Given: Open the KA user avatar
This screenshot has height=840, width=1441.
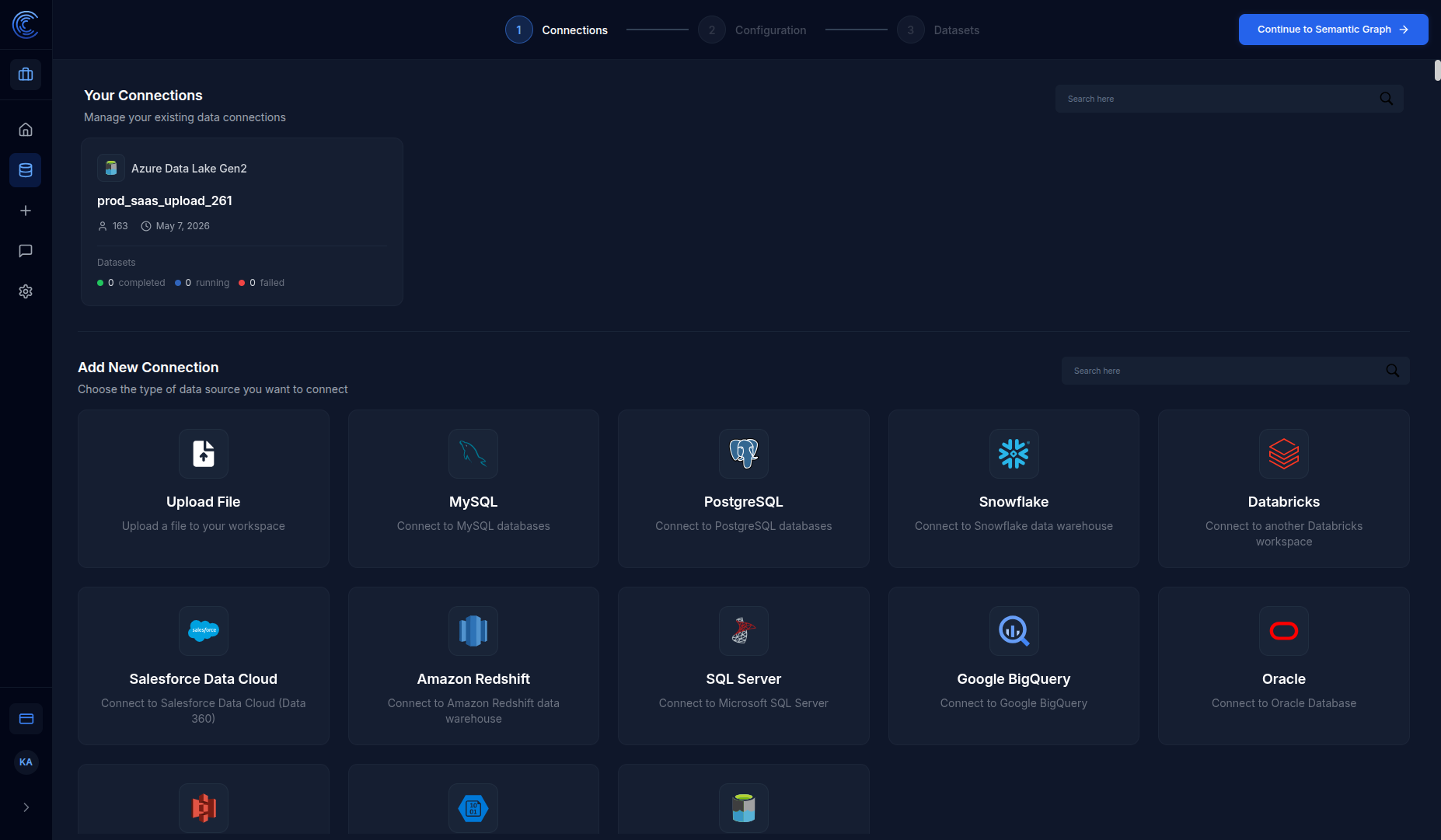Looking at the screenshot, I should point(26,762).
